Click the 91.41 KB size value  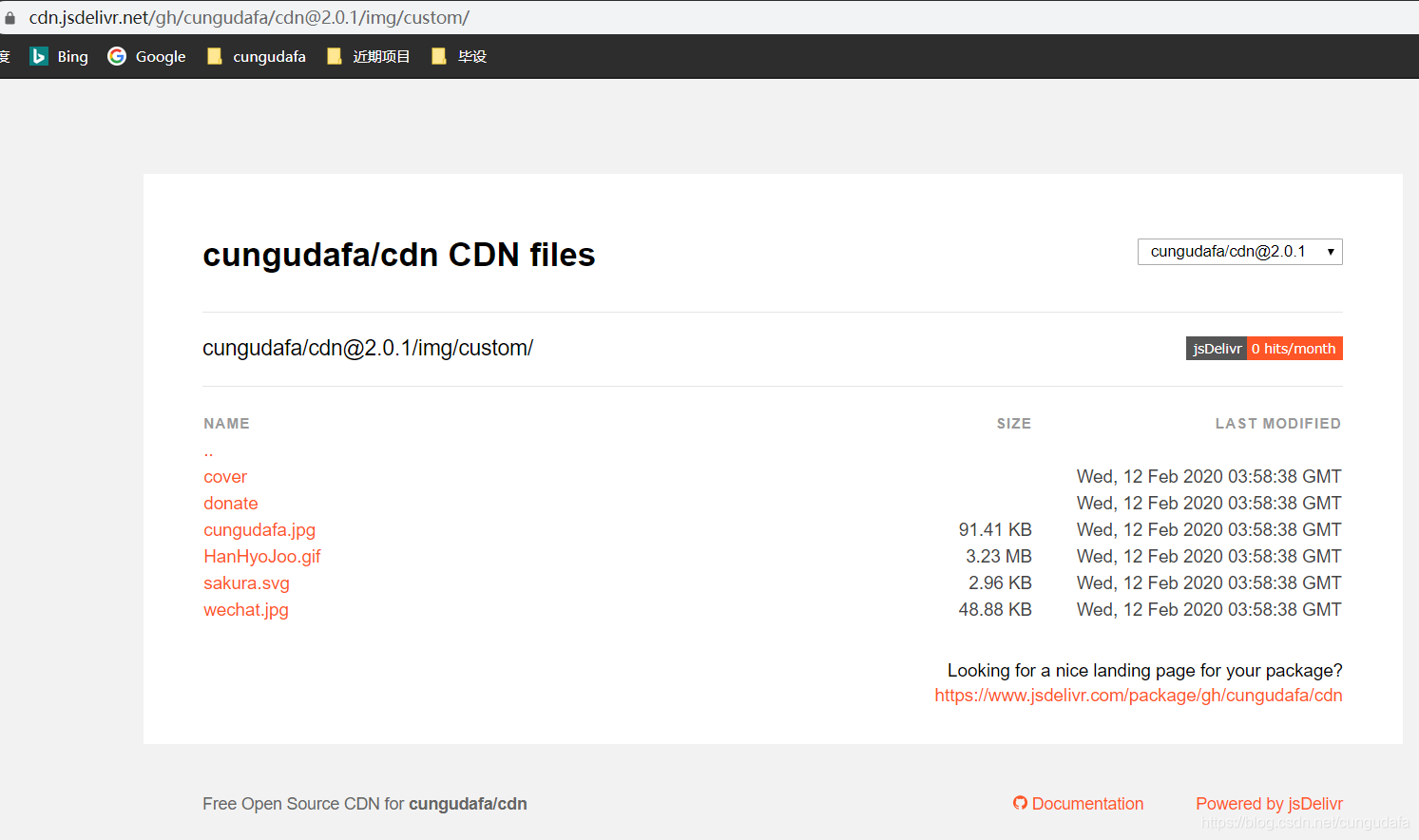(x=995, y=530)
